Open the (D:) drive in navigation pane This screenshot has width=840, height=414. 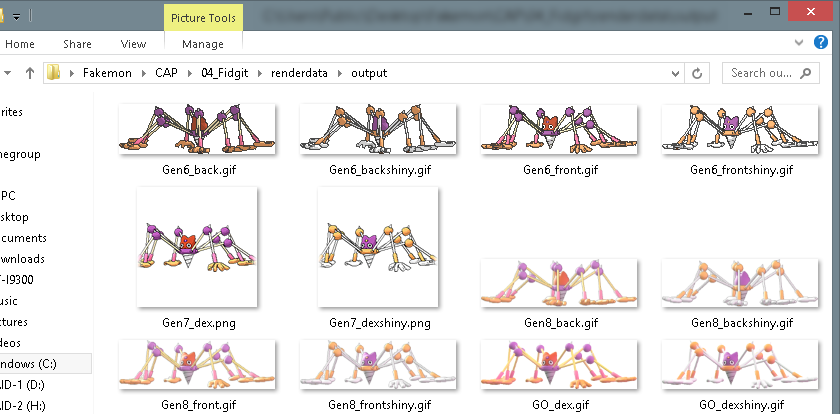click(22, 385)
